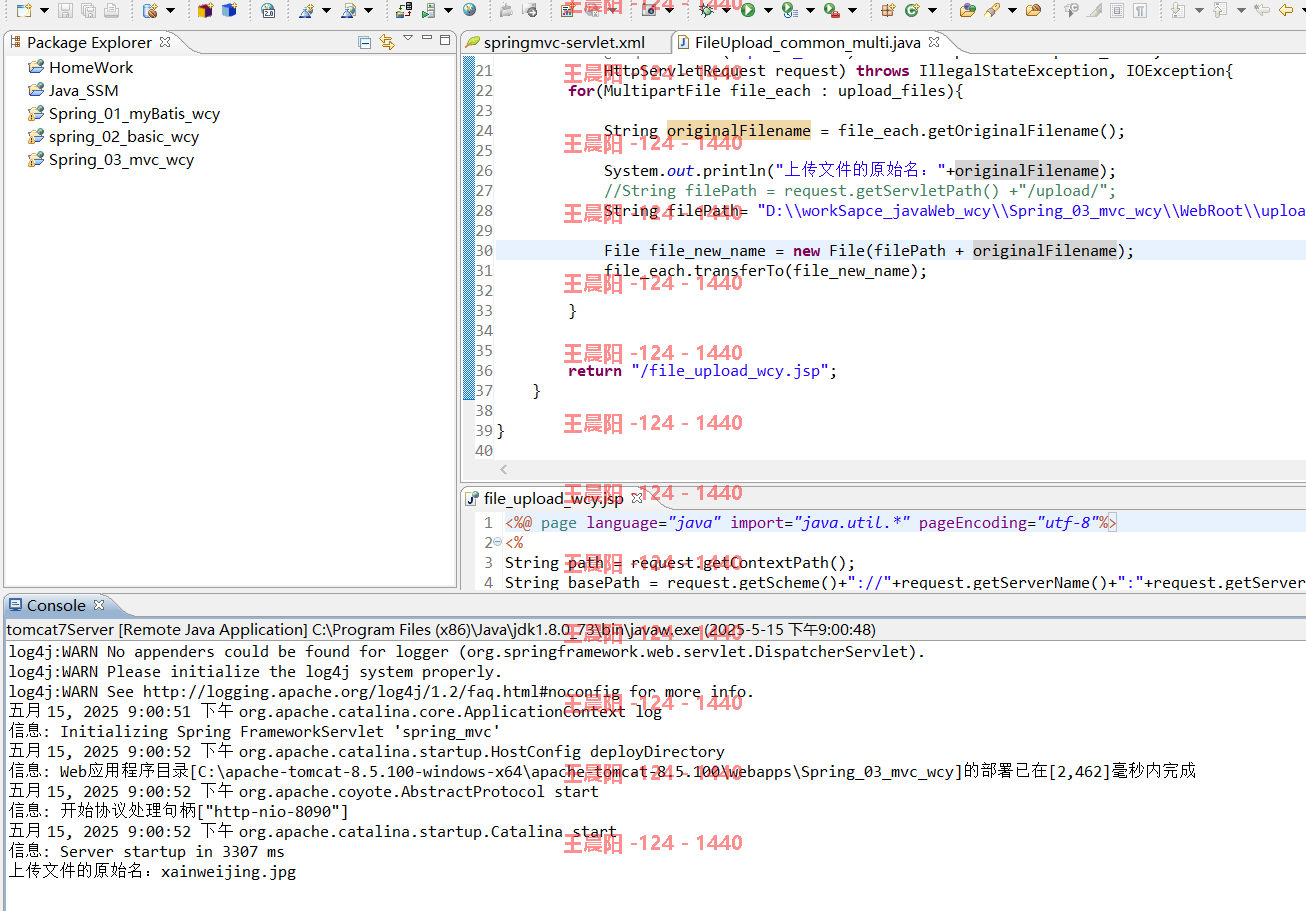
Task: Close the file_upload_wcy.jsp tab
Action: 637,497
